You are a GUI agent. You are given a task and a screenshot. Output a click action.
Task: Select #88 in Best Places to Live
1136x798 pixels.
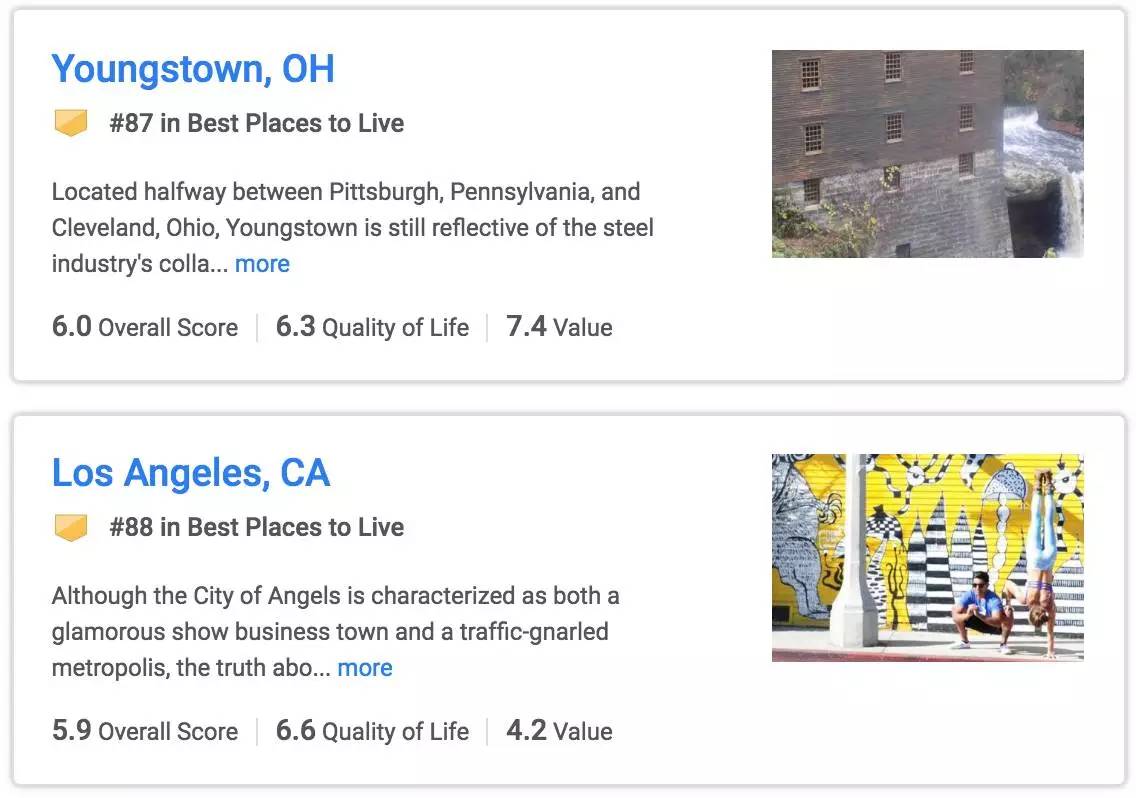click(256, 527)
